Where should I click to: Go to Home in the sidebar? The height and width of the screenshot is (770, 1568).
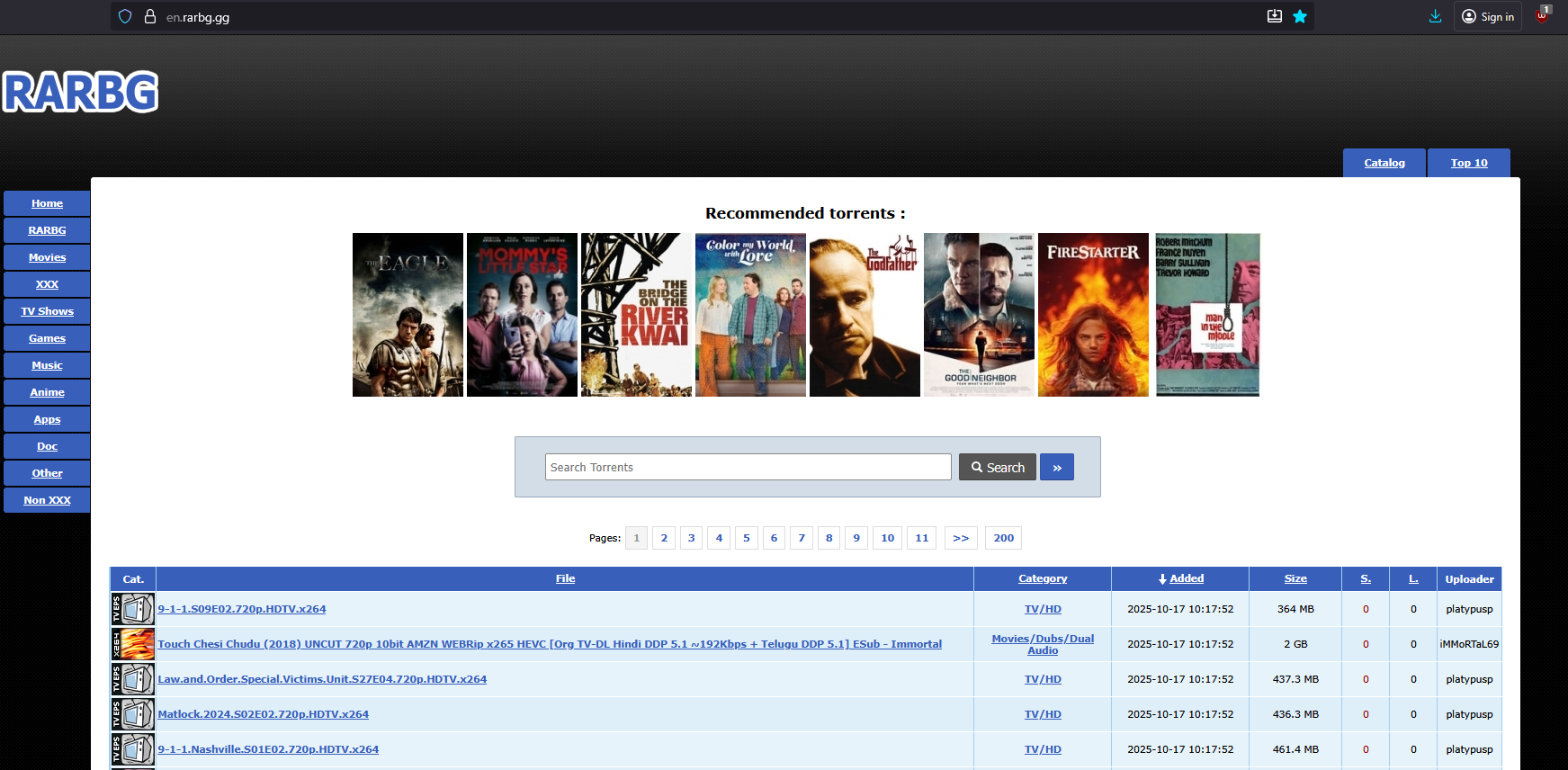(47, 203)
